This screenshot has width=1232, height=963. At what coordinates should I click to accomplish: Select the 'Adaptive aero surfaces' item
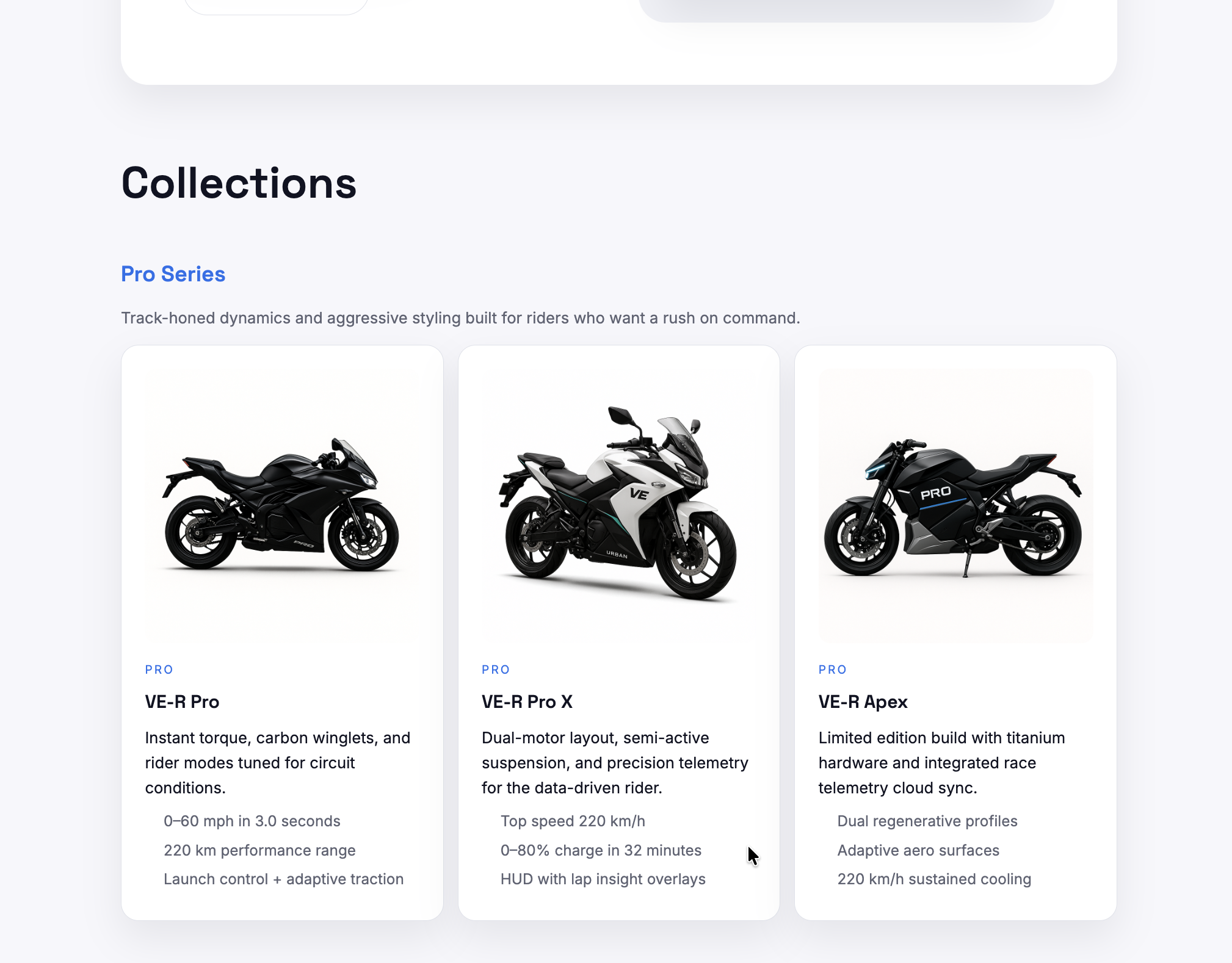tap(918, 850)
